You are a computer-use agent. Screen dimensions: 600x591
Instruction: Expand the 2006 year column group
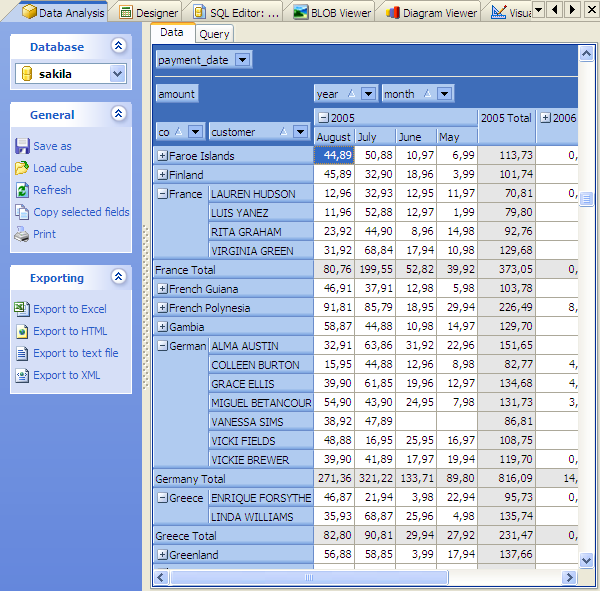(545, 118)
